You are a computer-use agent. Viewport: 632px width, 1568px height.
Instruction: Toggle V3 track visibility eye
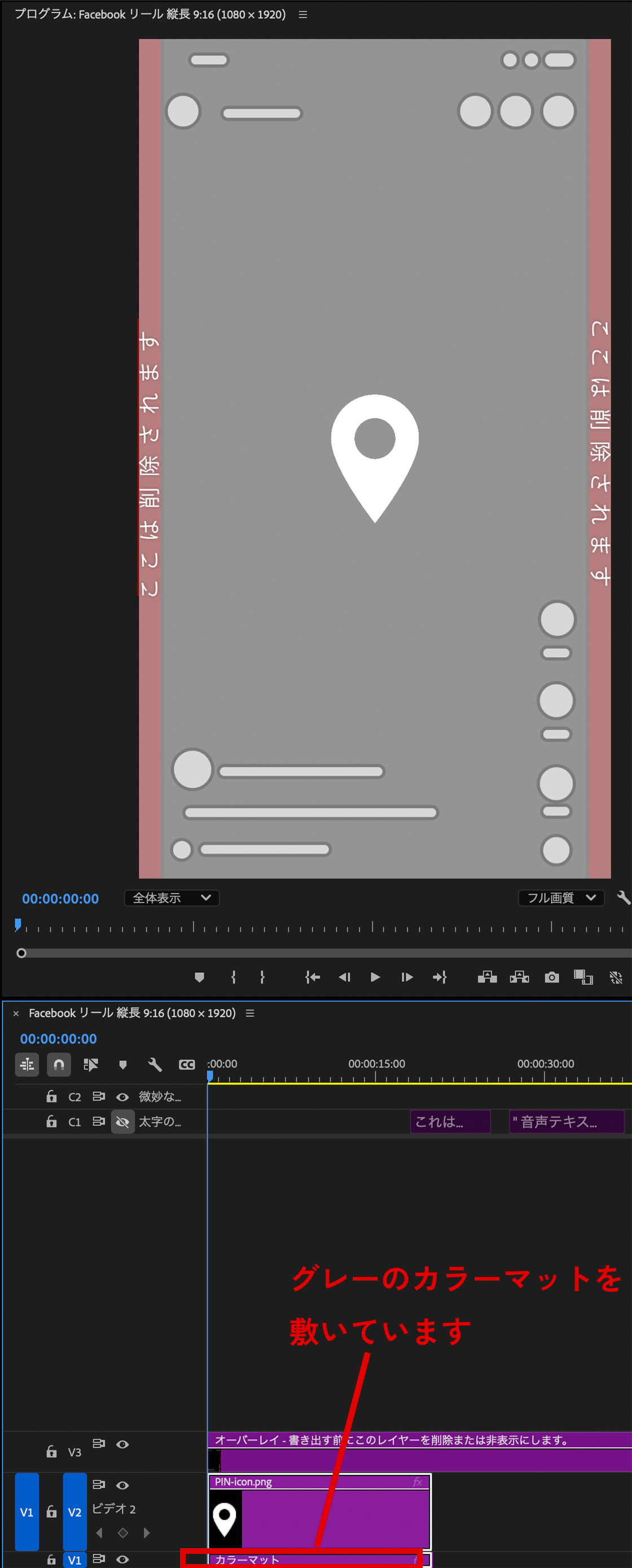click(122, 1444)
